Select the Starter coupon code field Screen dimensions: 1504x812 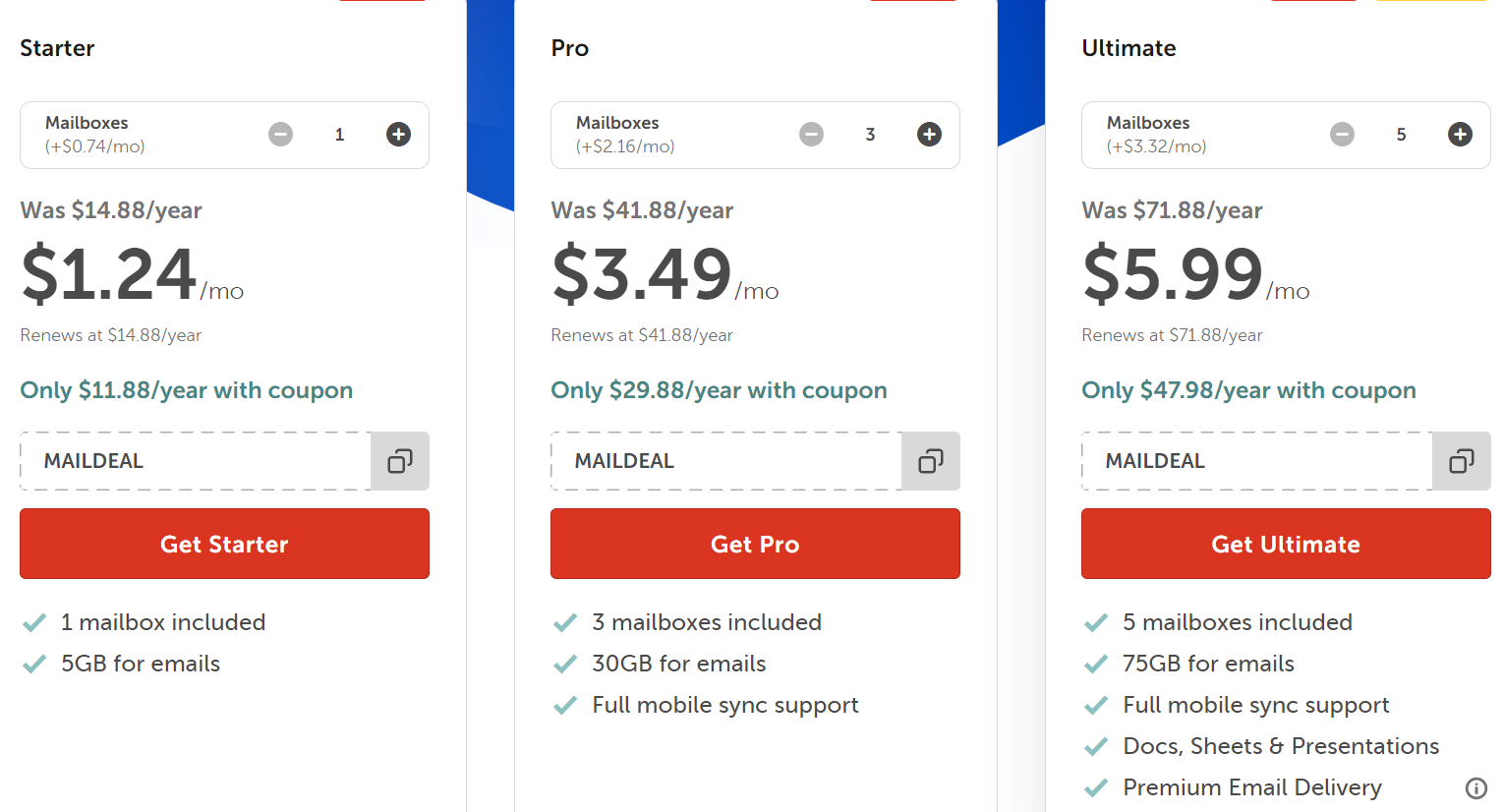(x=196, y=461)
